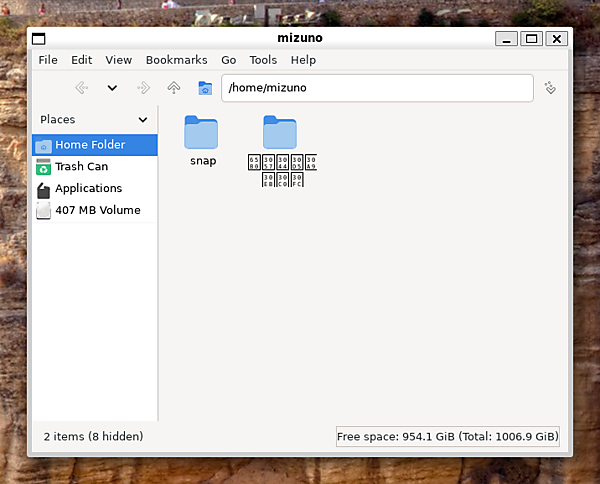
Task: Maximize the mizuno window
Action: click(531, 39)
